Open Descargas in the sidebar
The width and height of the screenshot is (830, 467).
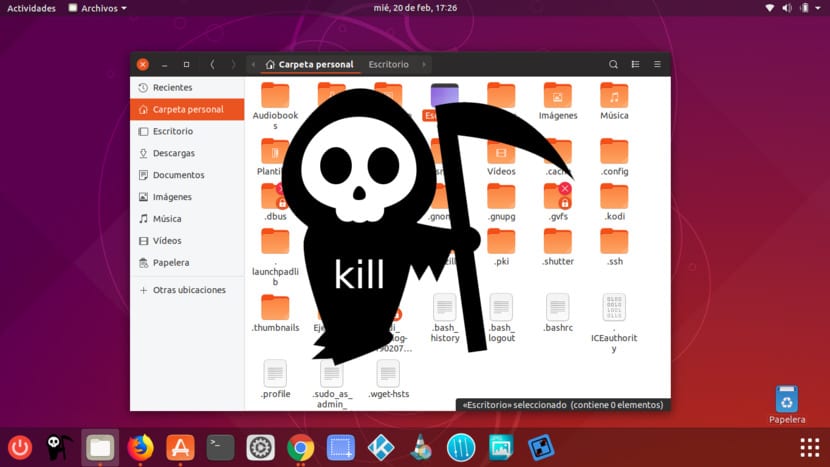(x=173, y=153)
